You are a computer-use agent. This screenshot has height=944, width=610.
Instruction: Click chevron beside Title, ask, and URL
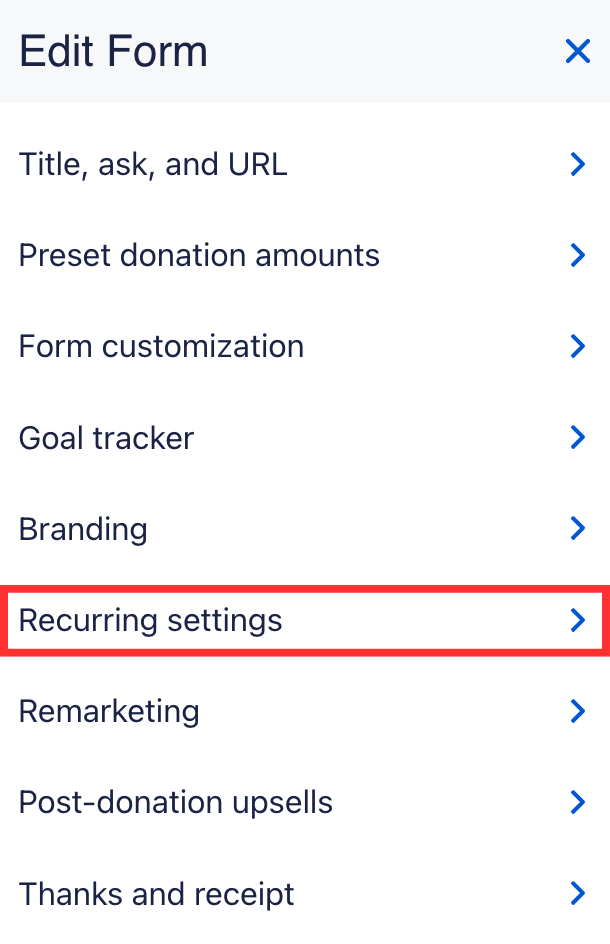point(576,164)
